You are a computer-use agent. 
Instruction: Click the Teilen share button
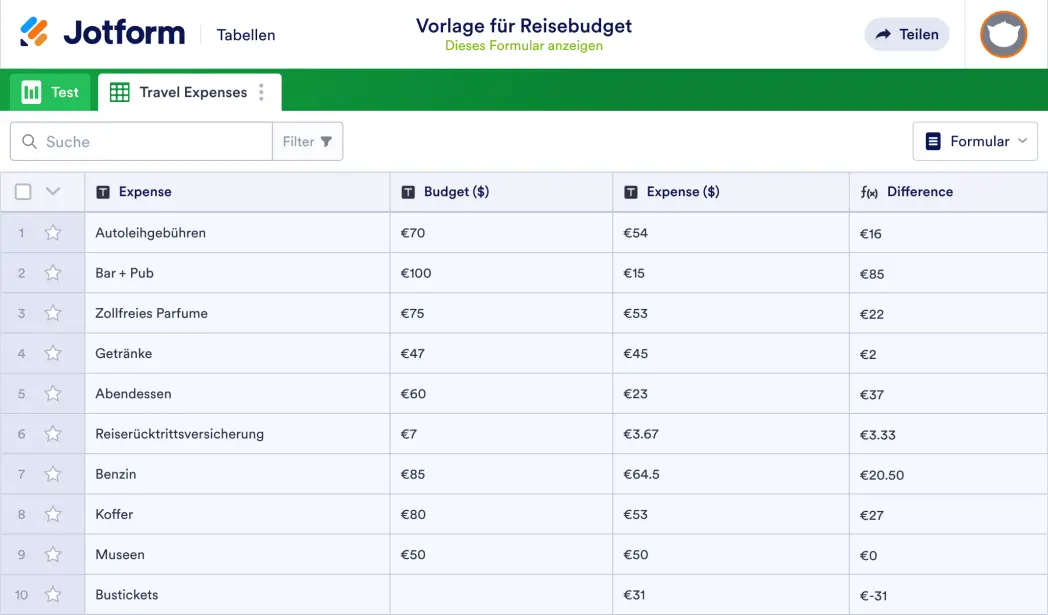pyautogui.click(x=906, y=34)
